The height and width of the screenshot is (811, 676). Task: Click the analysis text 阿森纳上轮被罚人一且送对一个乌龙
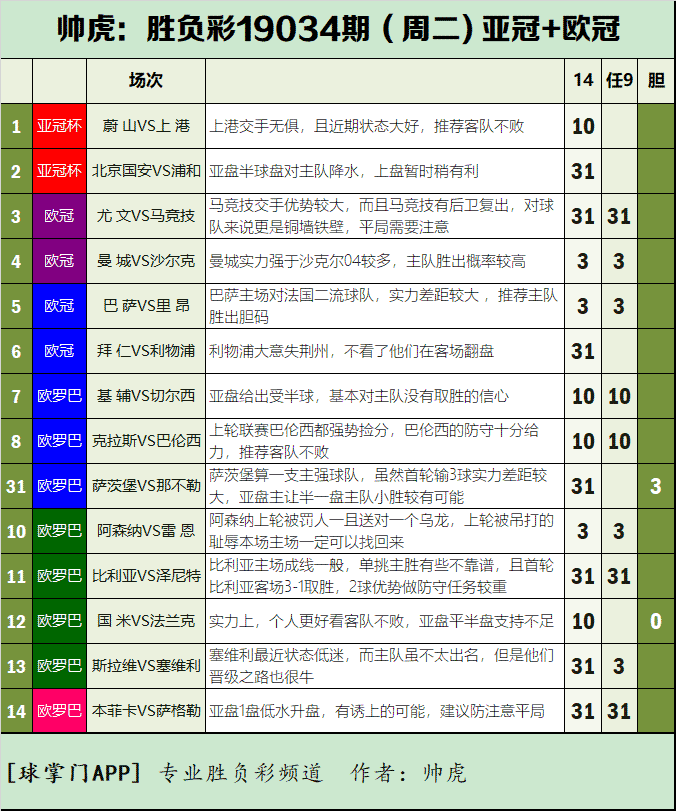pos(328,520)
